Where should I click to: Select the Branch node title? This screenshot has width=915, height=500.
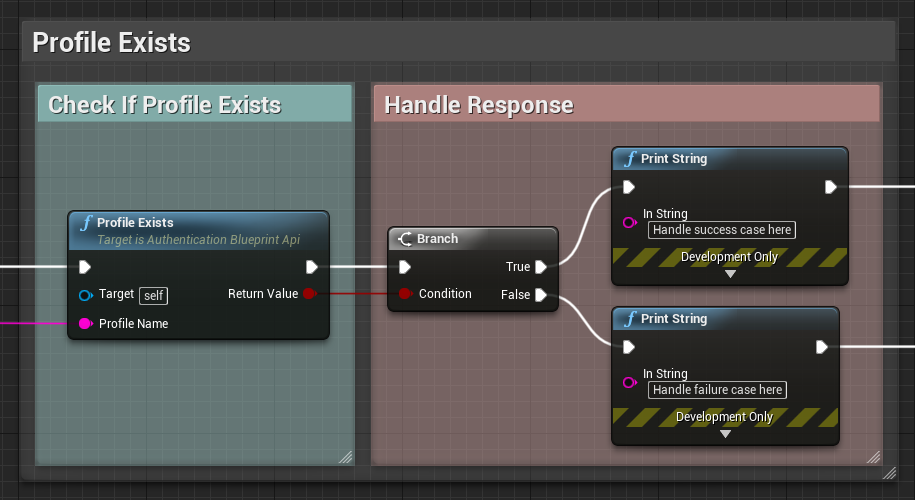click(437, 239)
